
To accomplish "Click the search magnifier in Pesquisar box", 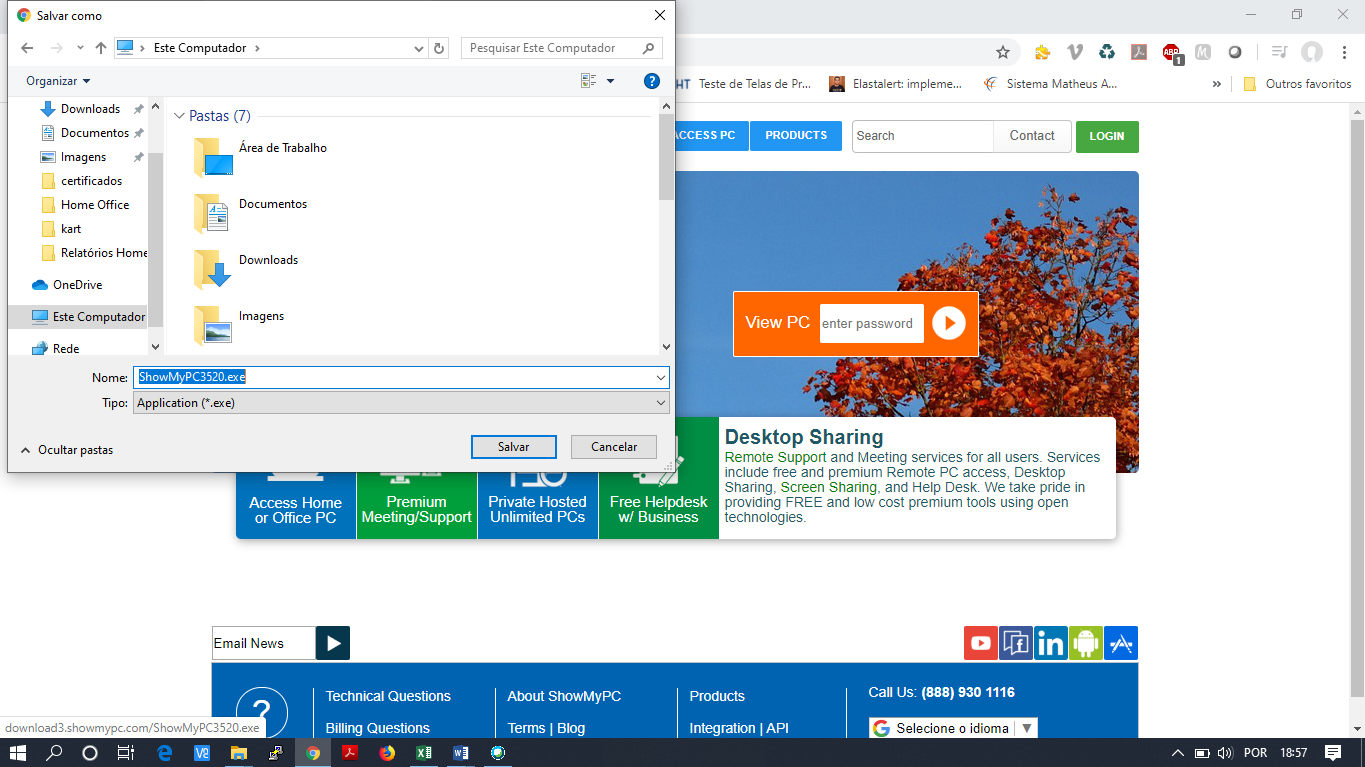I will [x=649, y=48].
